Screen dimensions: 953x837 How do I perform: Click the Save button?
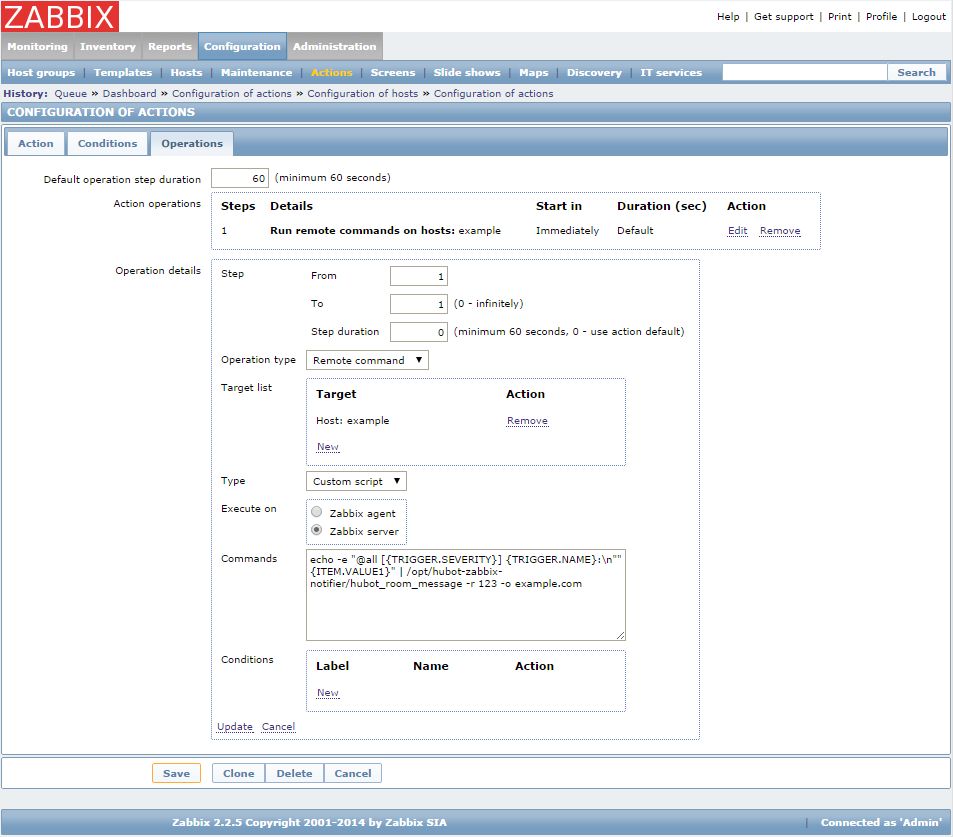[x=176, y=773]
